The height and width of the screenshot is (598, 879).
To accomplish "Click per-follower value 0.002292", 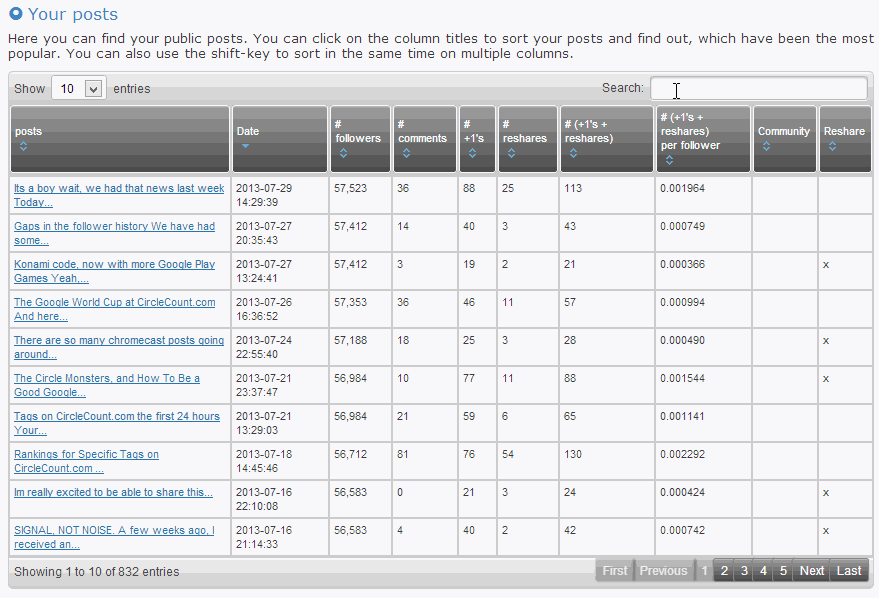I will point(682,455).
